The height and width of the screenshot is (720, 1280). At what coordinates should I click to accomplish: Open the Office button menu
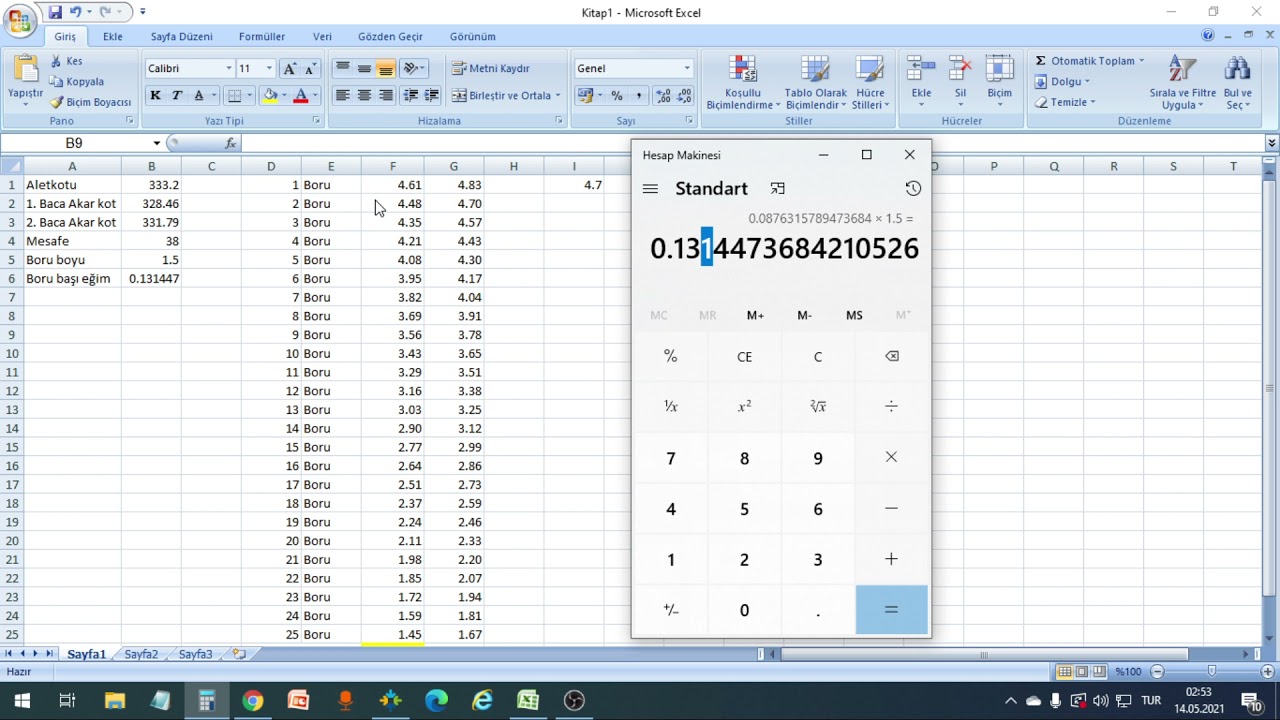[x=19, y=19]
